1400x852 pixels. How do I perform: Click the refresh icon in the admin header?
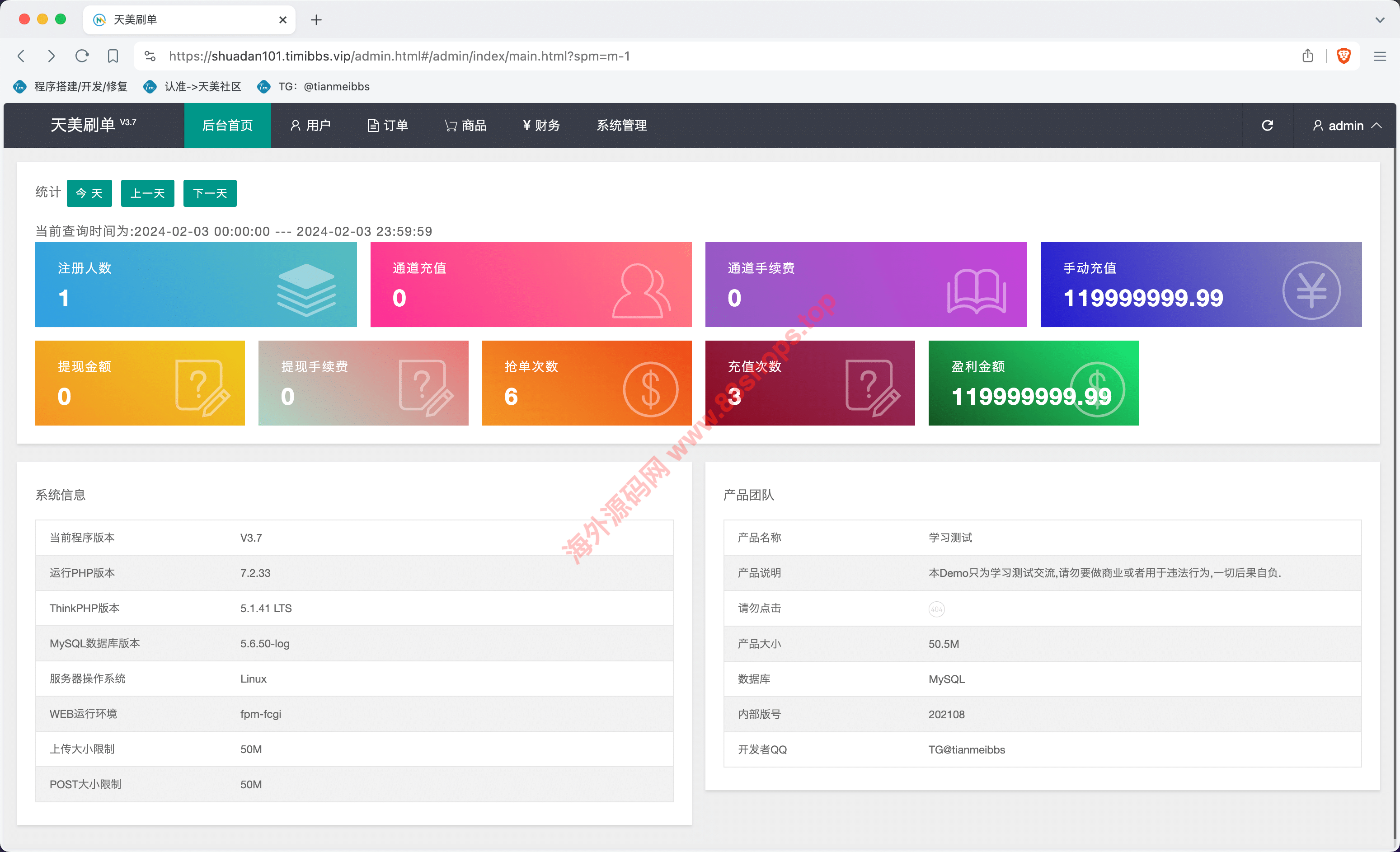(1267, 126)
